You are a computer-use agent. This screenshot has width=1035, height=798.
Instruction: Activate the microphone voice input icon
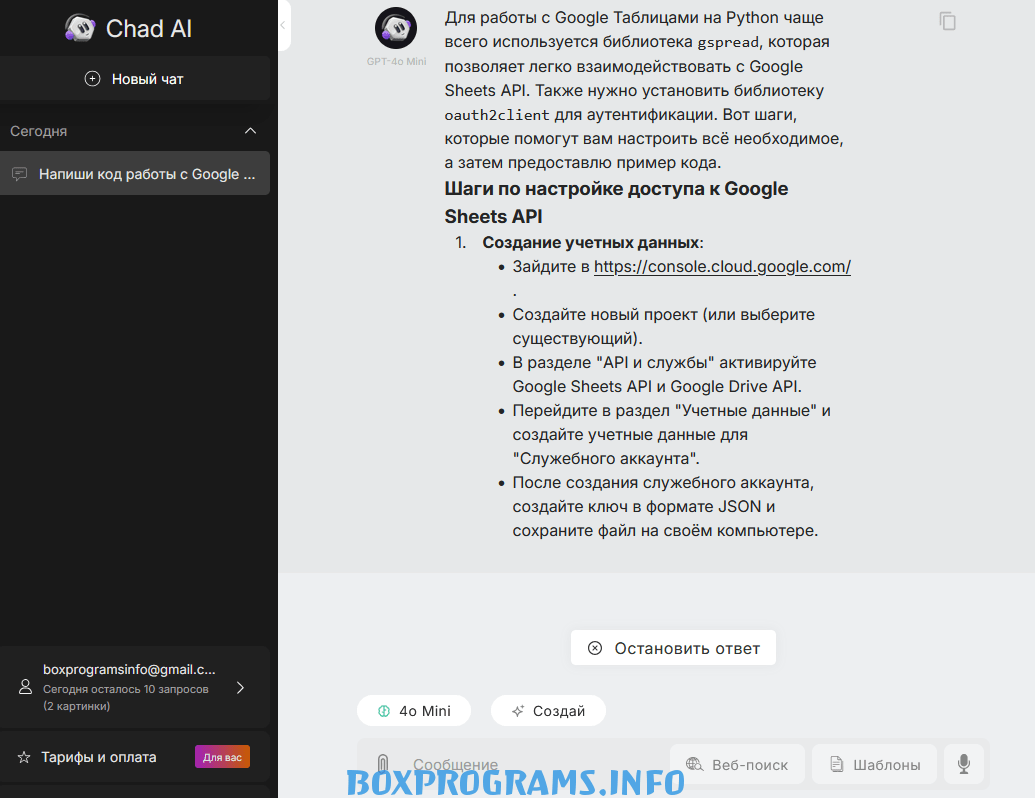(964, 764)
